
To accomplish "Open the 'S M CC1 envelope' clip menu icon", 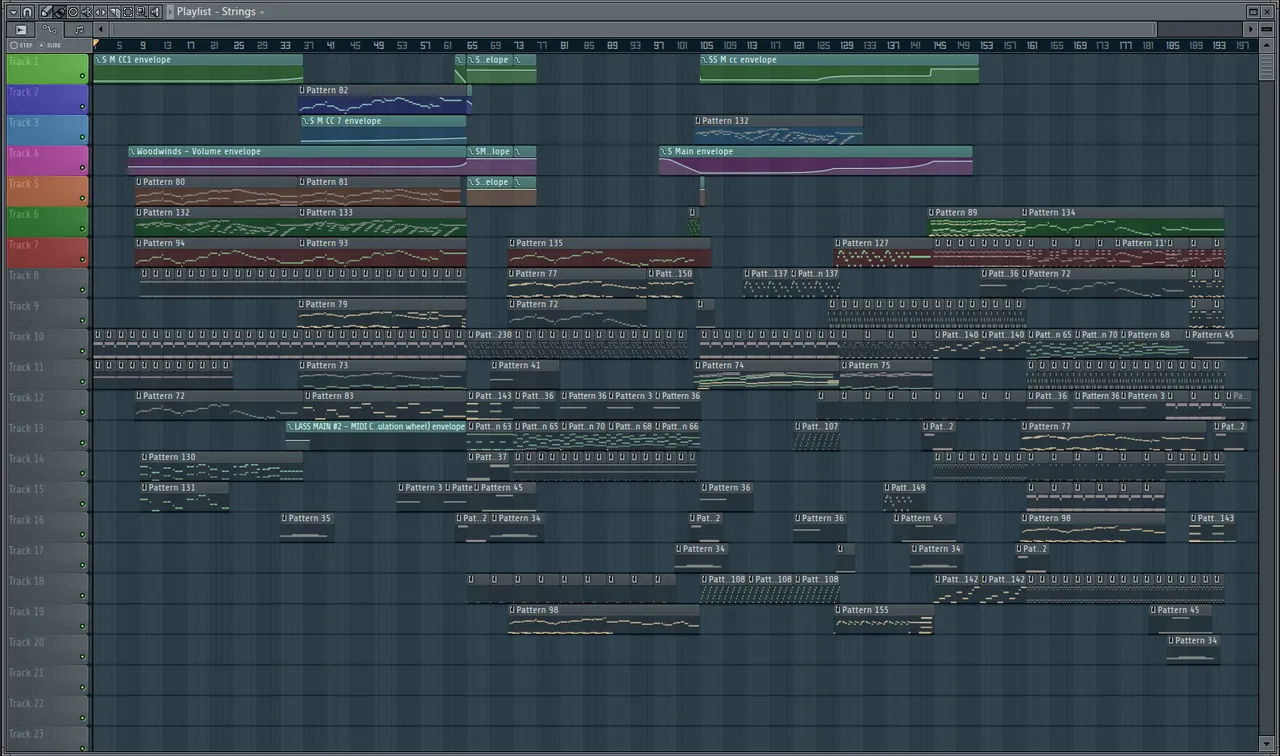I will click(x=97, y=60).
